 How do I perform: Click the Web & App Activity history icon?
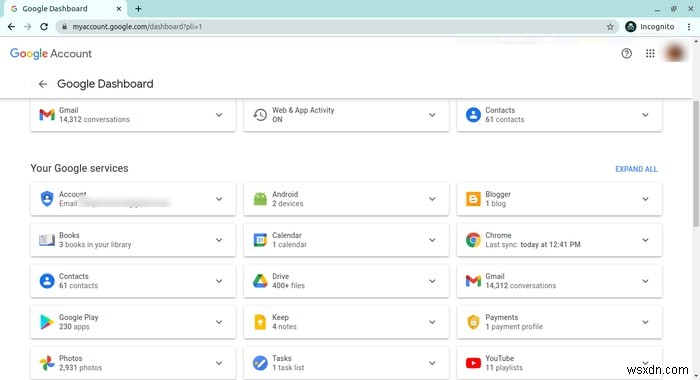click(260, 115)
